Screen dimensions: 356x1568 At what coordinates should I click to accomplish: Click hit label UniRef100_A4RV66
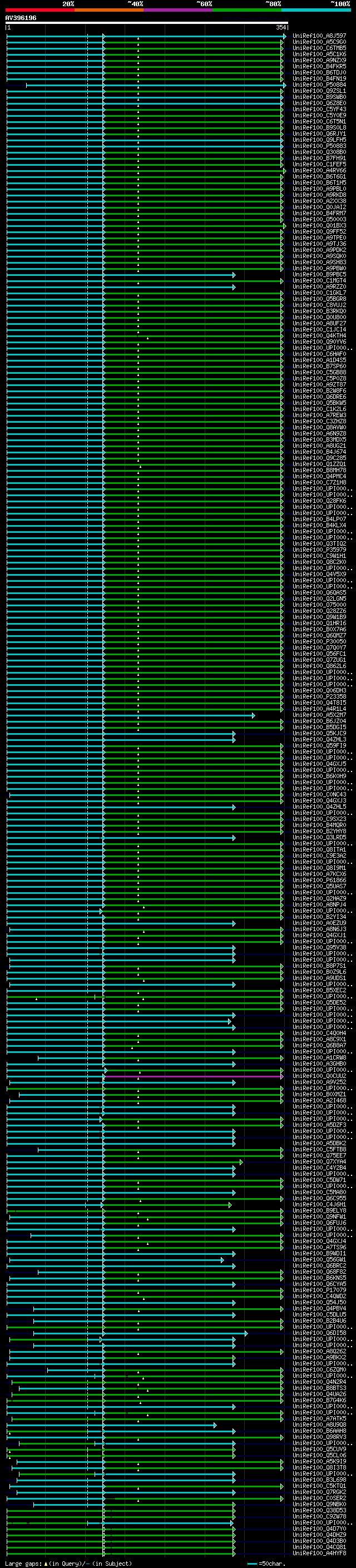coord(319,170)
